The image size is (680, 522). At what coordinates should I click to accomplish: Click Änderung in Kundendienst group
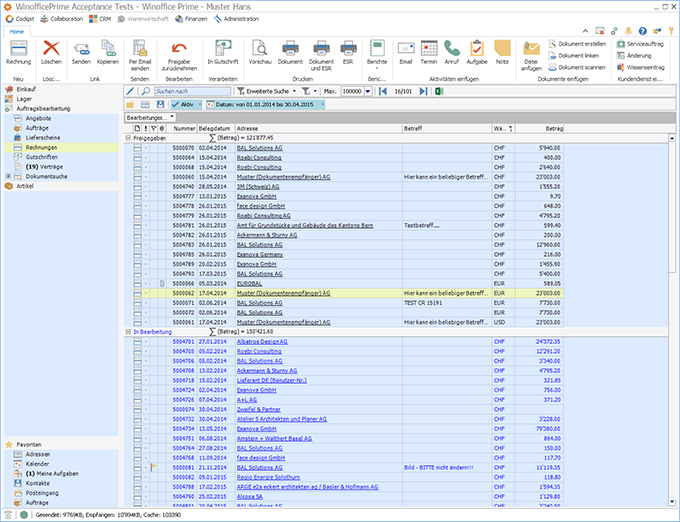point(634,55)
